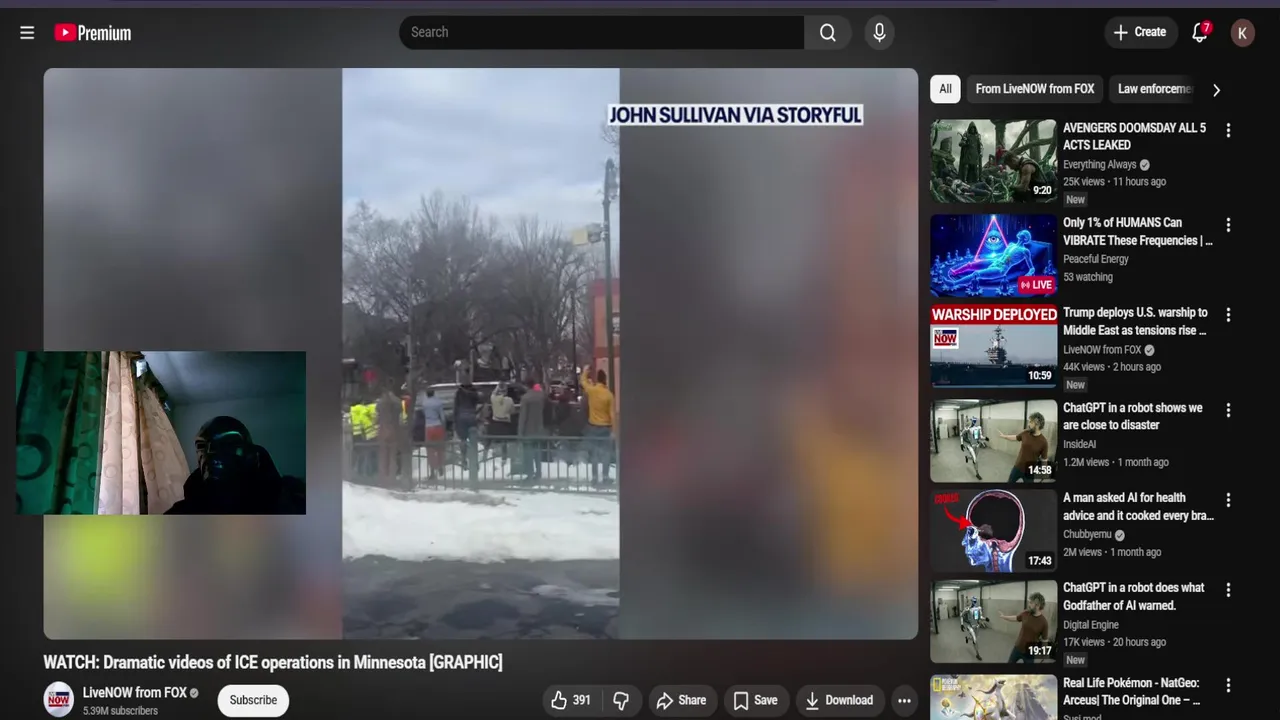Open options for Avengers Doomsday video

click(x=1228, y=130)
